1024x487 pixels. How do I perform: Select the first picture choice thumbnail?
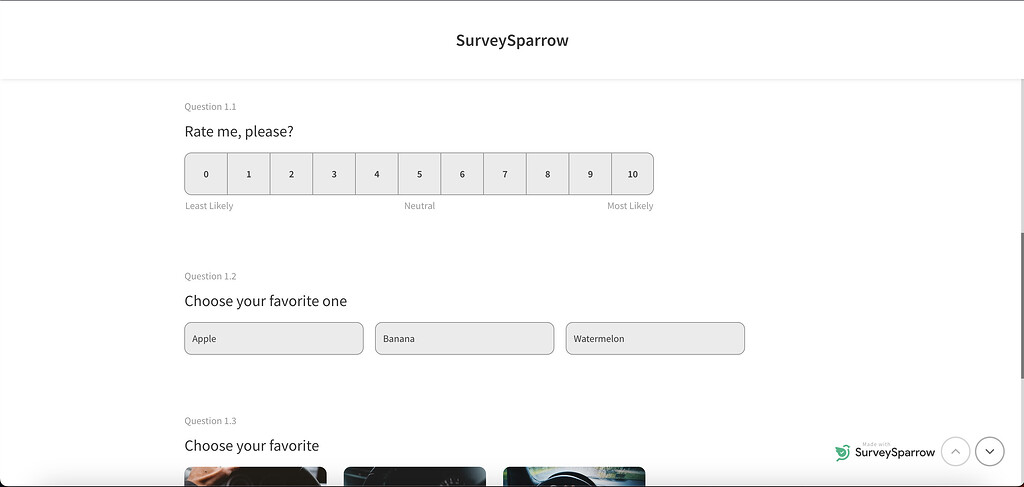click(x=255, y=477)
